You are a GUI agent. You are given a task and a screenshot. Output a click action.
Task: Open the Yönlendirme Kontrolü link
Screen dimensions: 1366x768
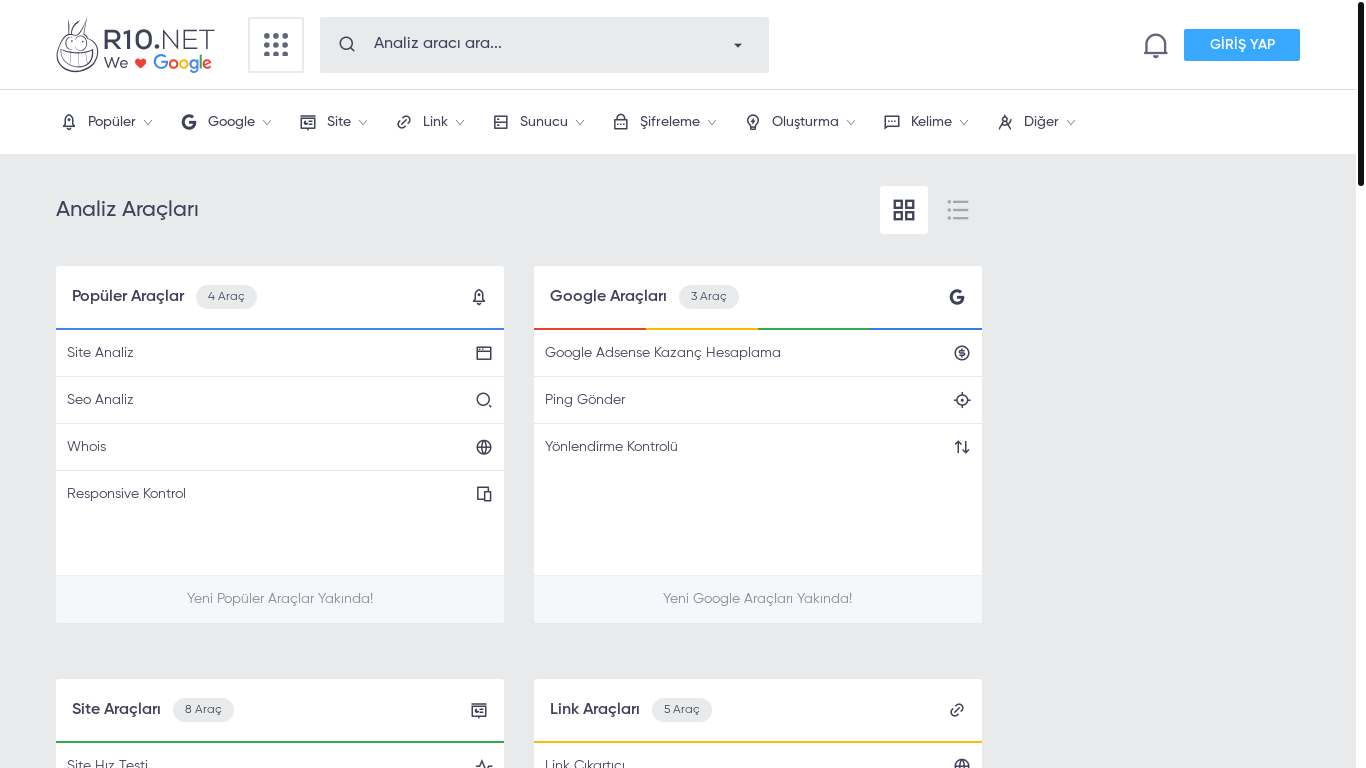[611, 447]
